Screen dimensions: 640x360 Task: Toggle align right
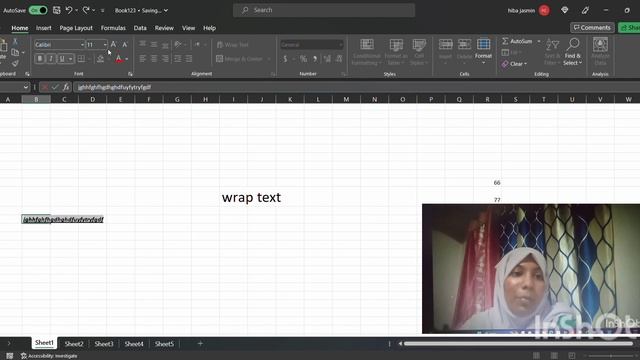[x=165, y=59]
